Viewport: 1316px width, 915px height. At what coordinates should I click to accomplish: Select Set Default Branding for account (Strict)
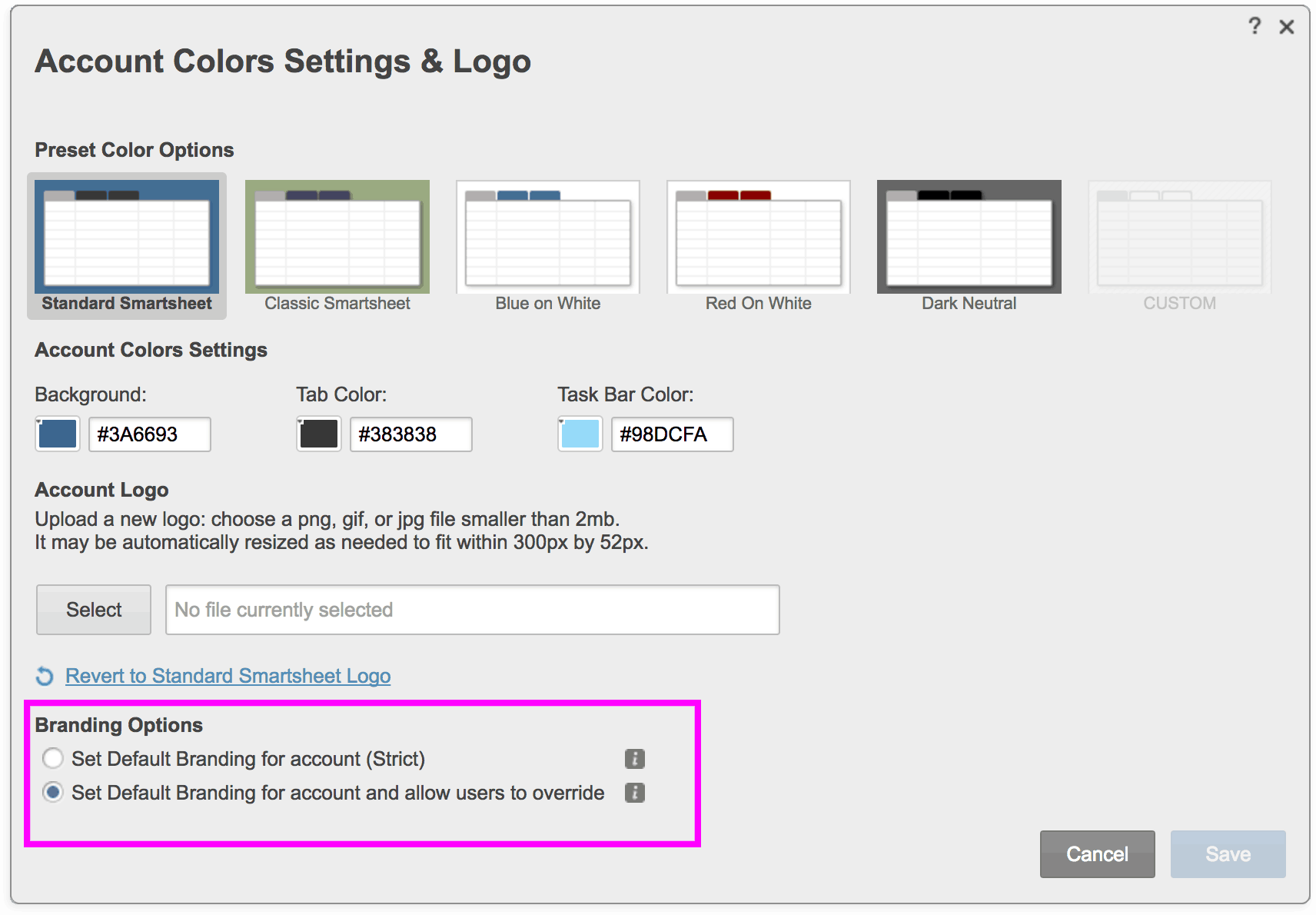click(x=53, y=759)
